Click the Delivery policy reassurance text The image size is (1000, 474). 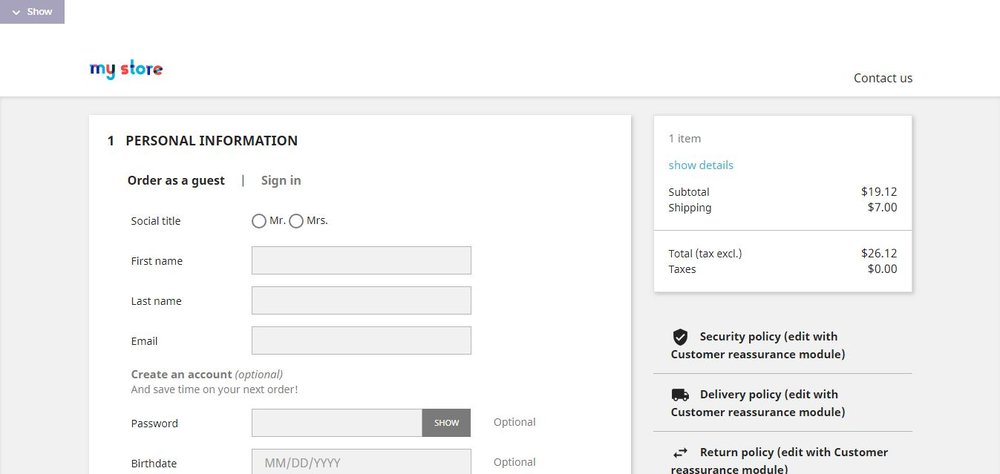pyautogui.click(x=758, y=403)
